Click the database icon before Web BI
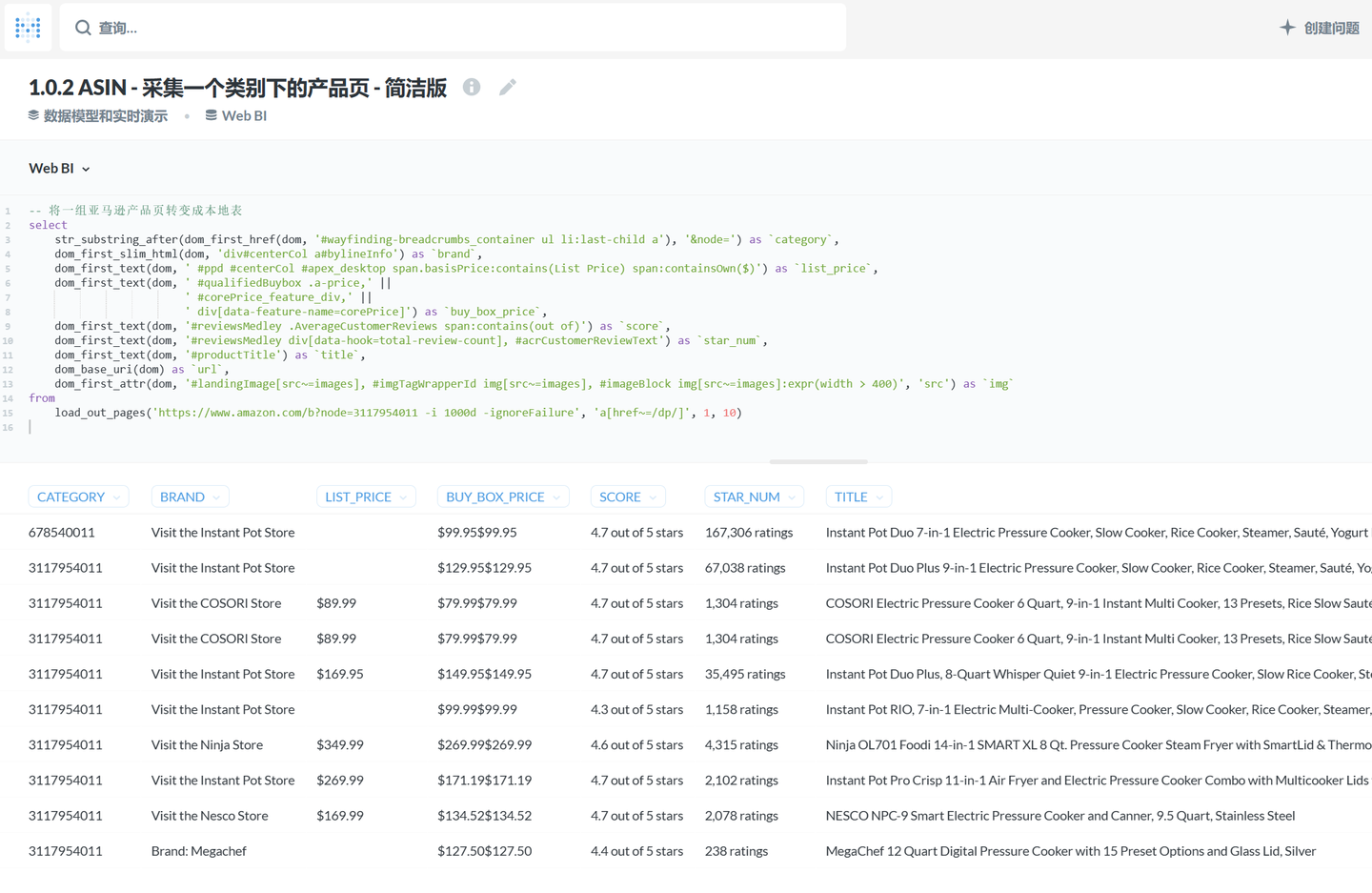The width and height of the screenshot is (1372, 893). point(211,115)
